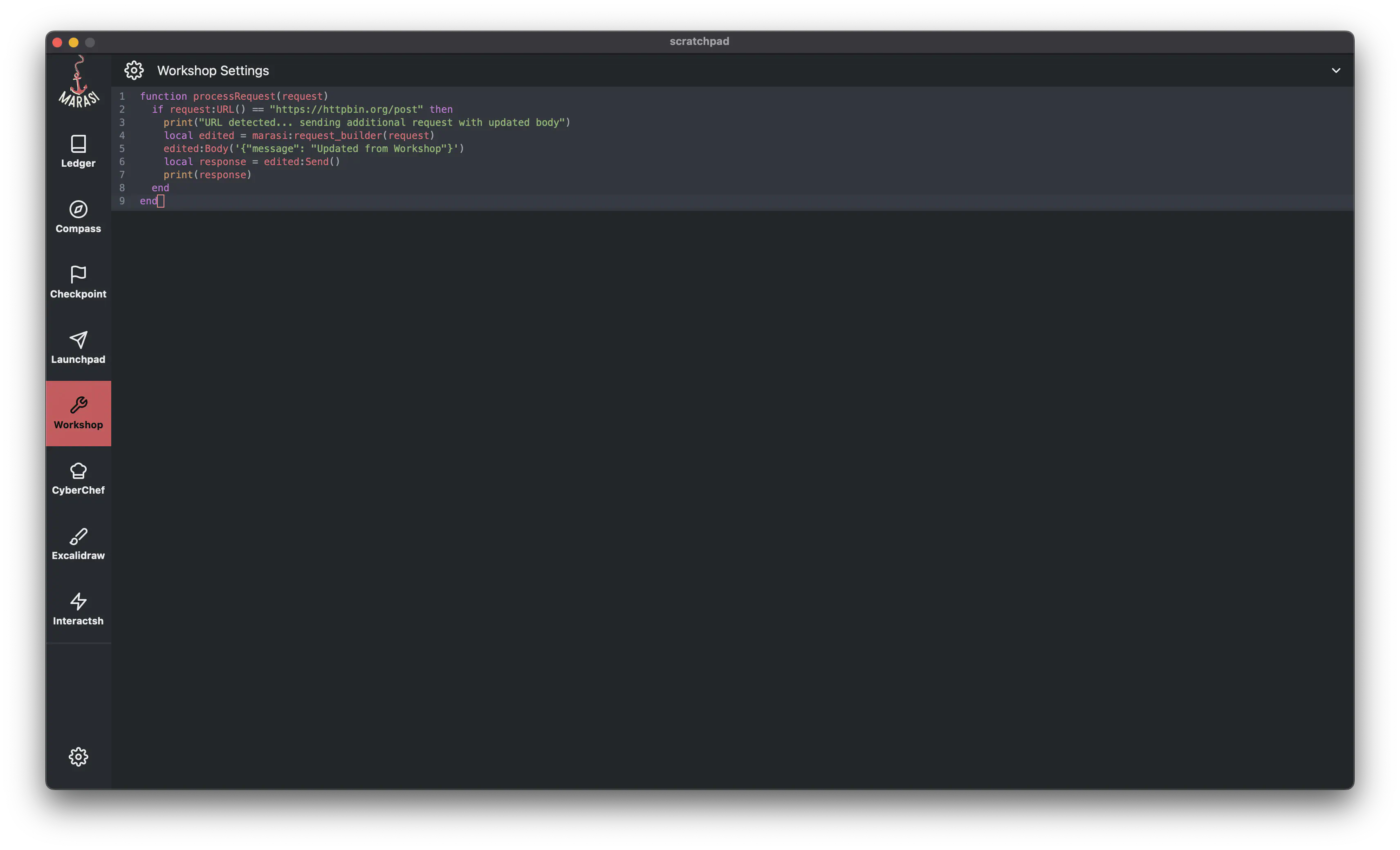The height and width of the screenshot is (850, 1400).
Task: Click line 1 function processRequest text
Action: (233, 96)
